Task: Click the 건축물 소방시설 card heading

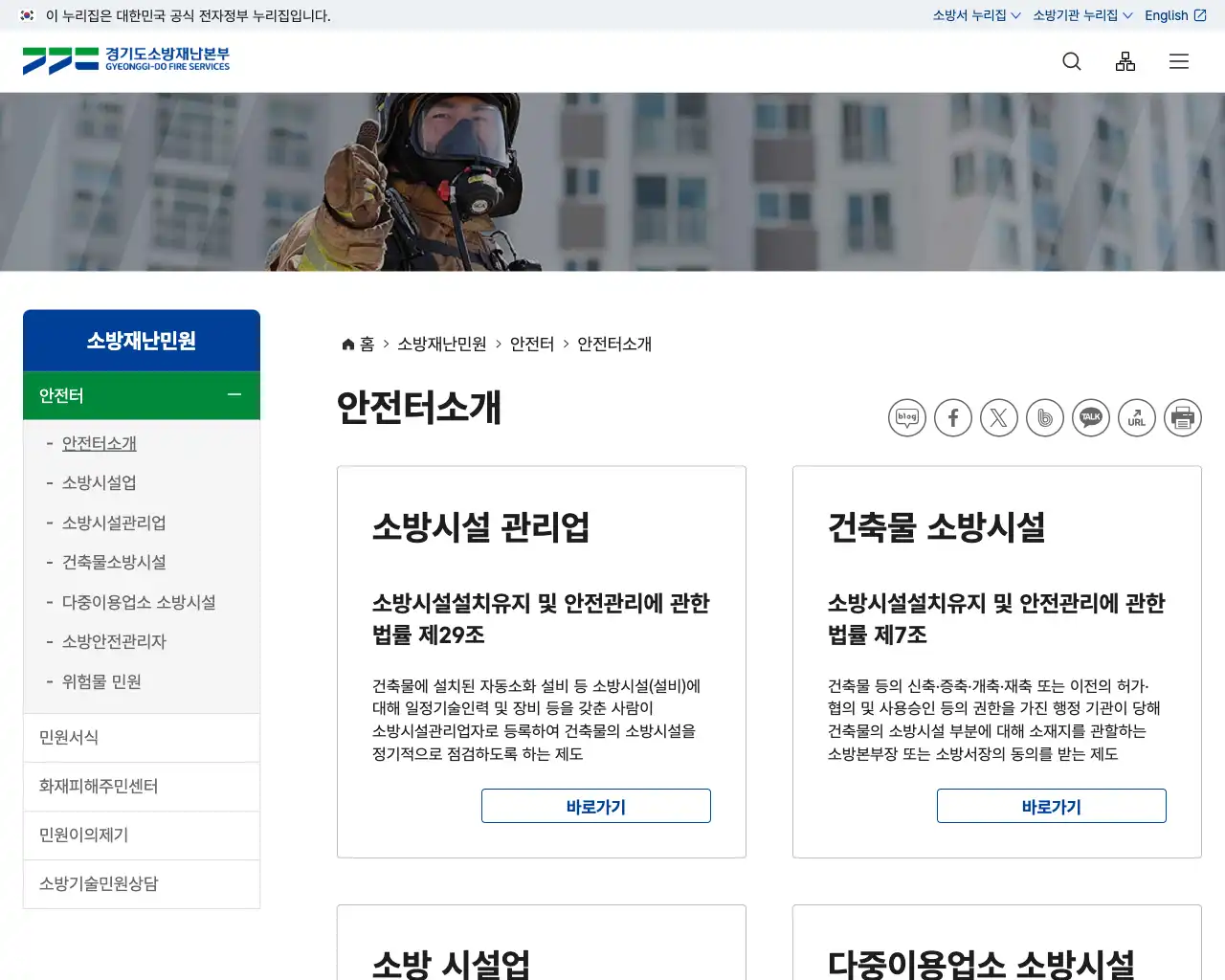Action: tap(936, 527)
